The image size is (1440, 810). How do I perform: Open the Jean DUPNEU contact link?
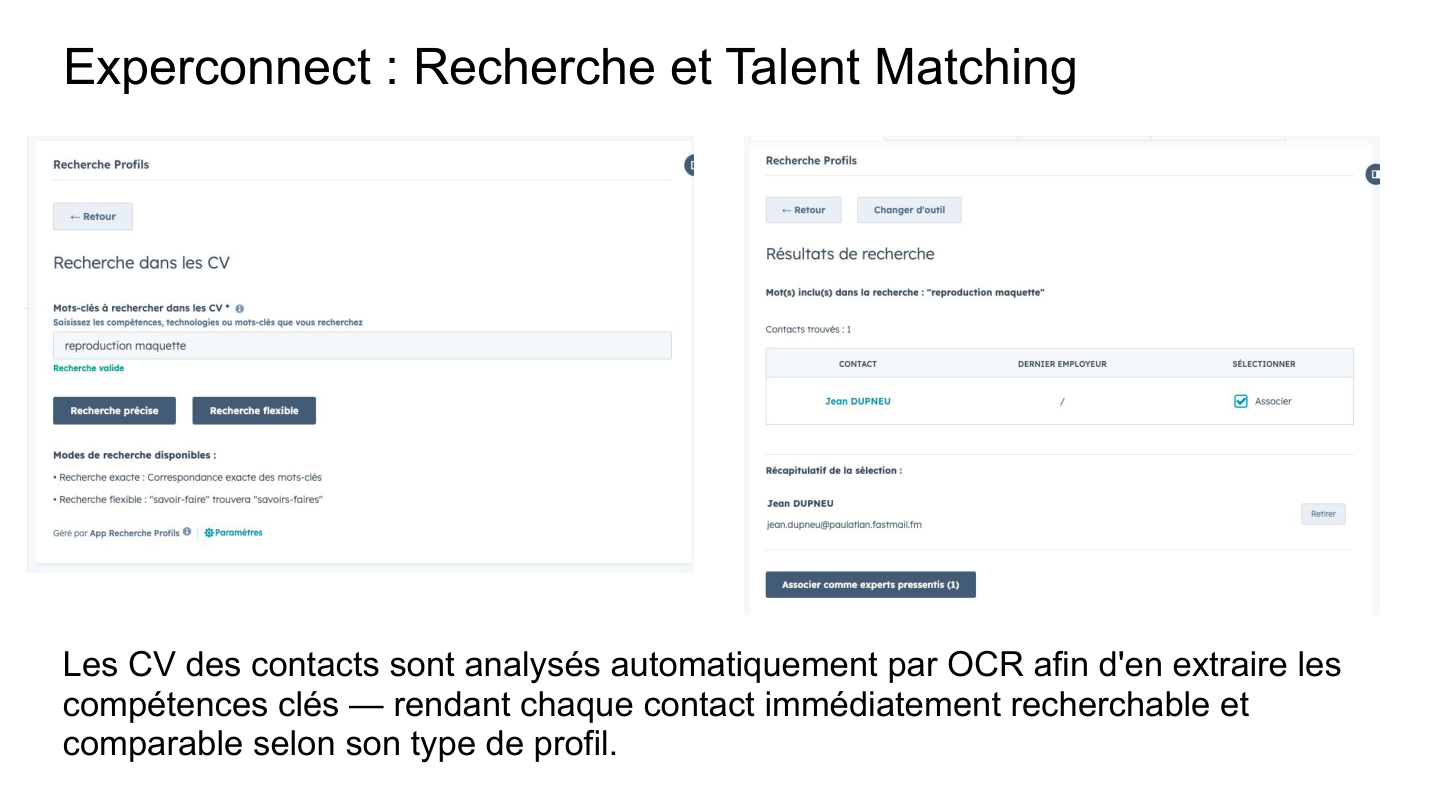coord(857,401)
